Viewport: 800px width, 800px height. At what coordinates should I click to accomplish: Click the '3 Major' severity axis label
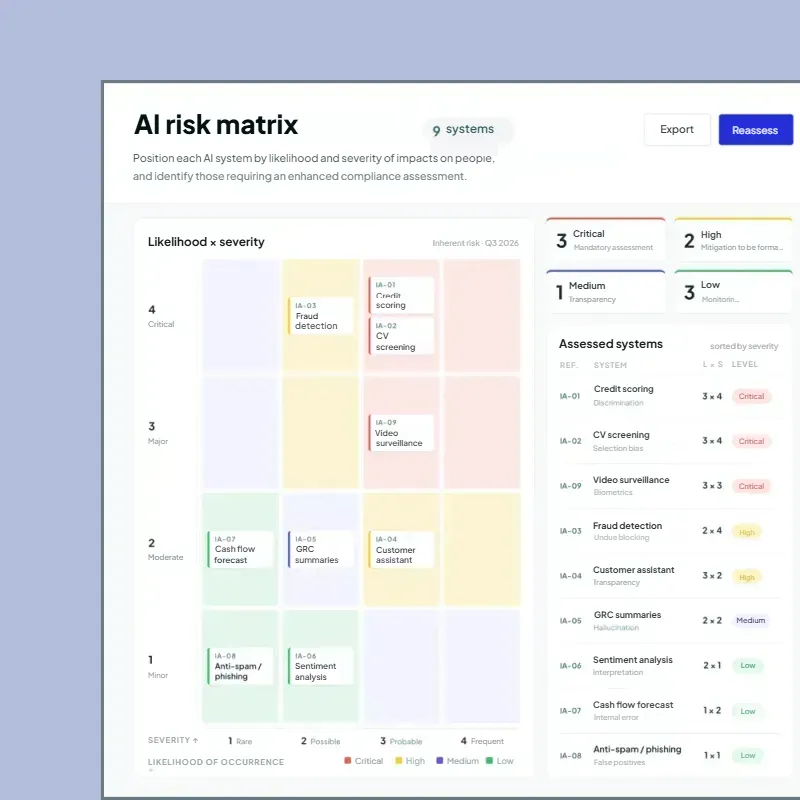[158, 433]
